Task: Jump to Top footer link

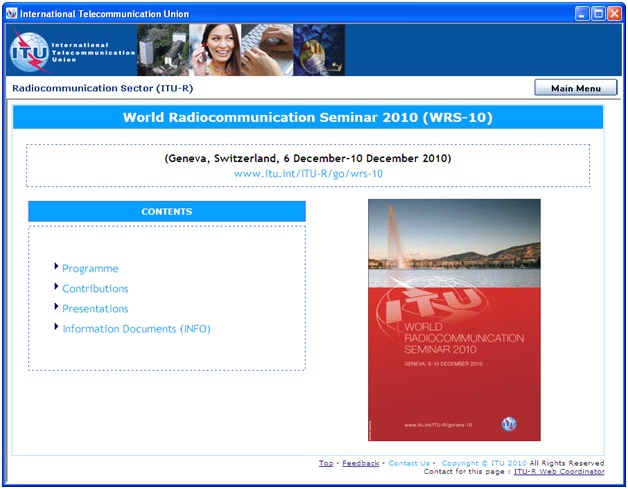Action: click(326, 463)
